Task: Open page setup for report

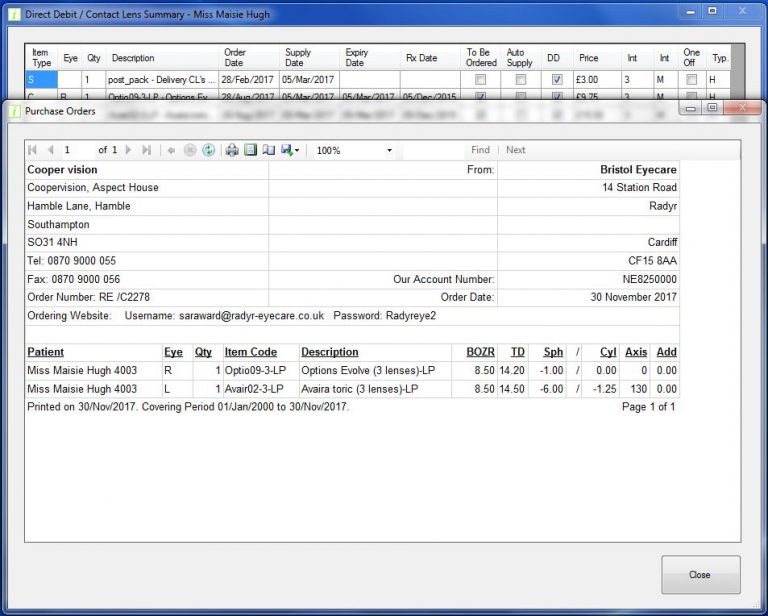Action: pyautogui.click(x=268, y=150)
